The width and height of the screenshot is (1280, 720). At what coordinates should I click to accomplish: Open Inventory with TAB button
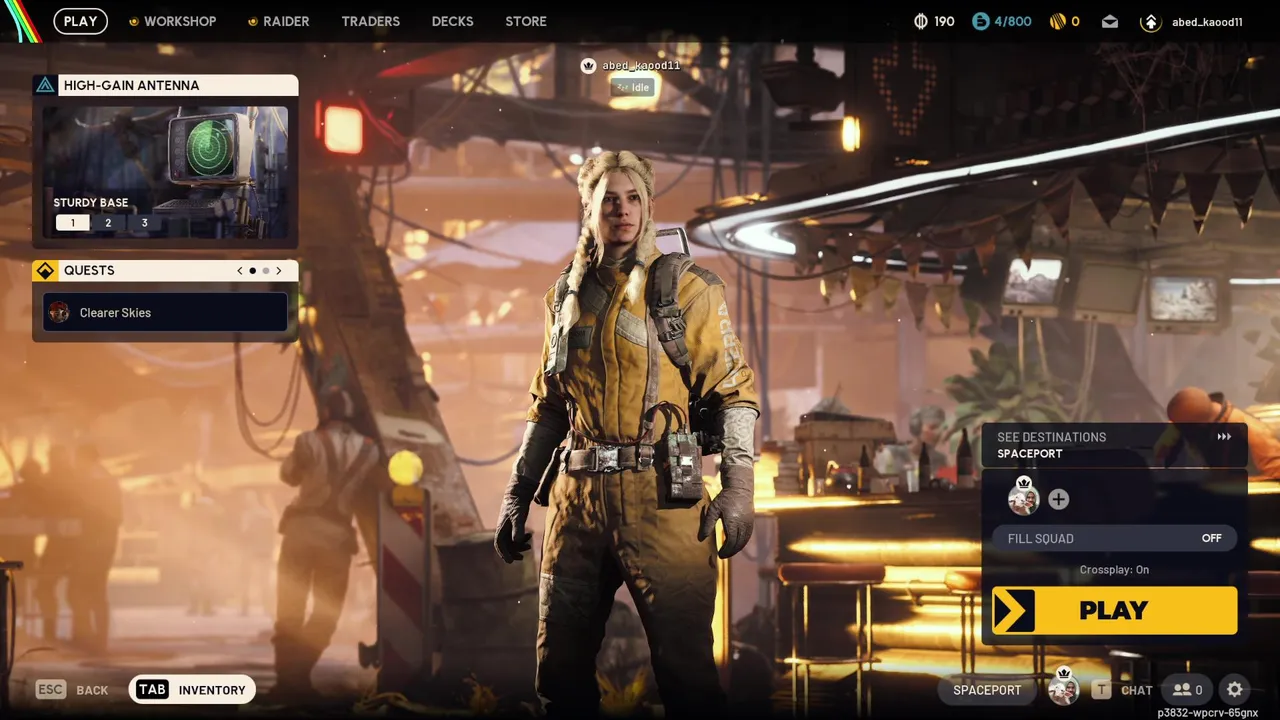pos(192,690)
